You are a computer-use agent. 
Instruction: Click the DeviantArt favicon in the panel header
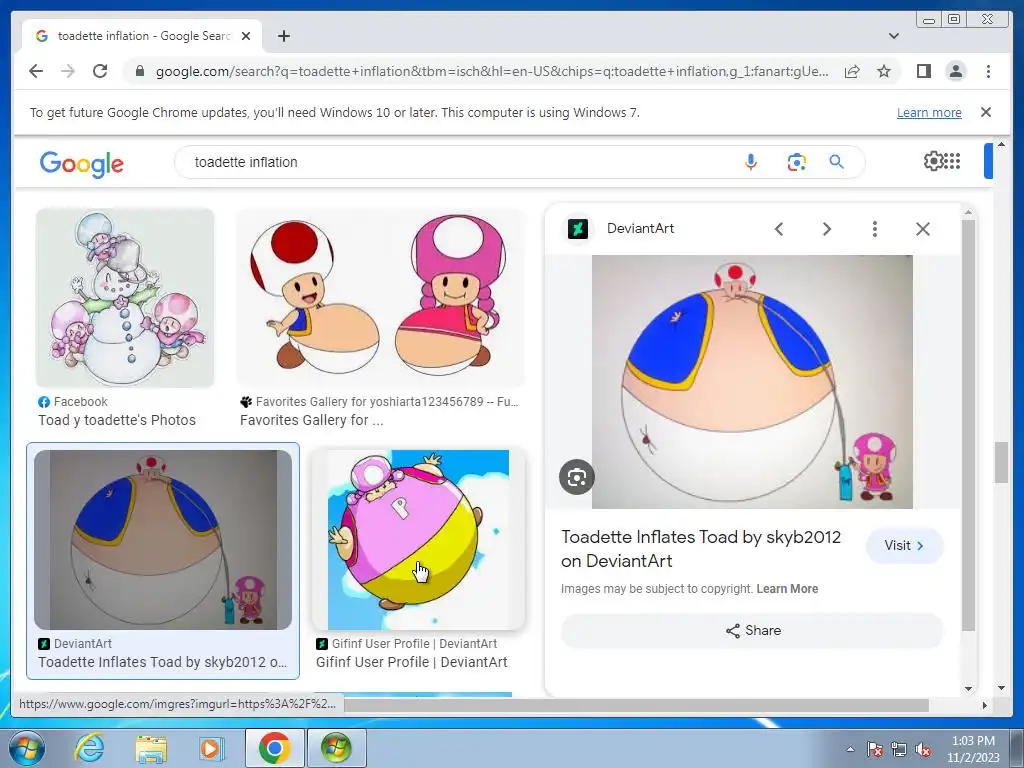pos(578,229)
